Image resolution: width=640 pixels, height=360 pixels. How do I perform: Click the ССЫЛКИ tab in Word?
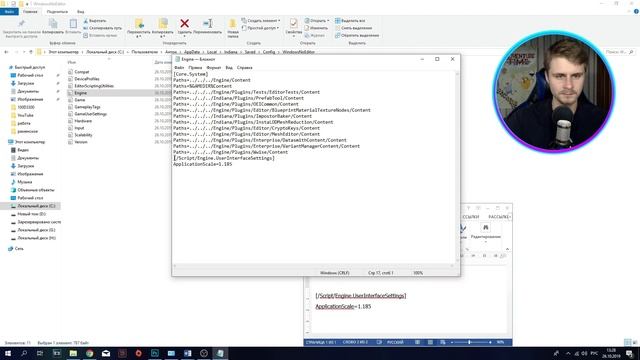click(x=470, y=217)
